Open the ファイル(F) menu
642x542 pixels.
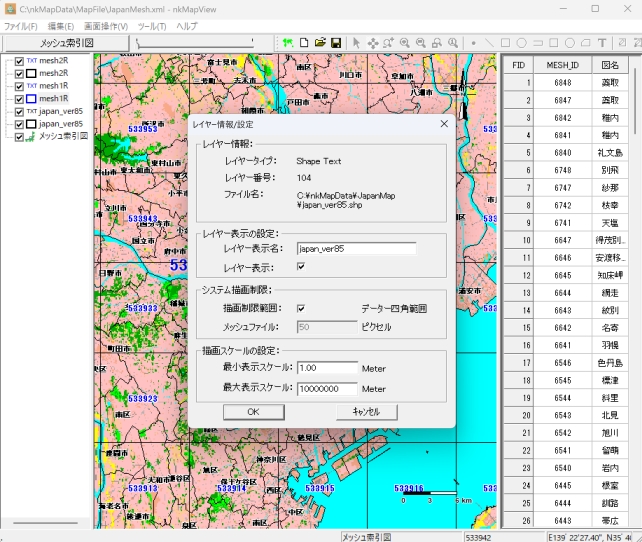point(20,26)
